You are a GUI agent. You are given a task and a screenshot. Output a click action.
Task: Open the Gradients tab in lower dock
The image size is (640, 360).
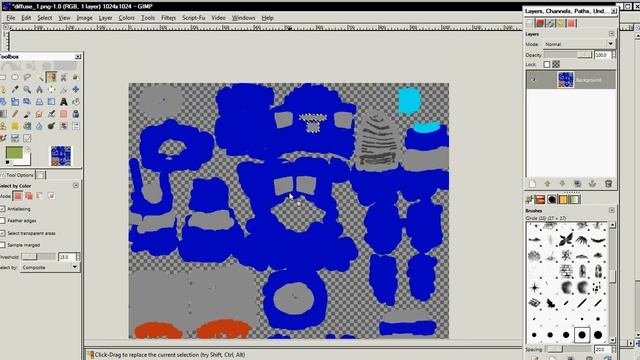point(574,200)
